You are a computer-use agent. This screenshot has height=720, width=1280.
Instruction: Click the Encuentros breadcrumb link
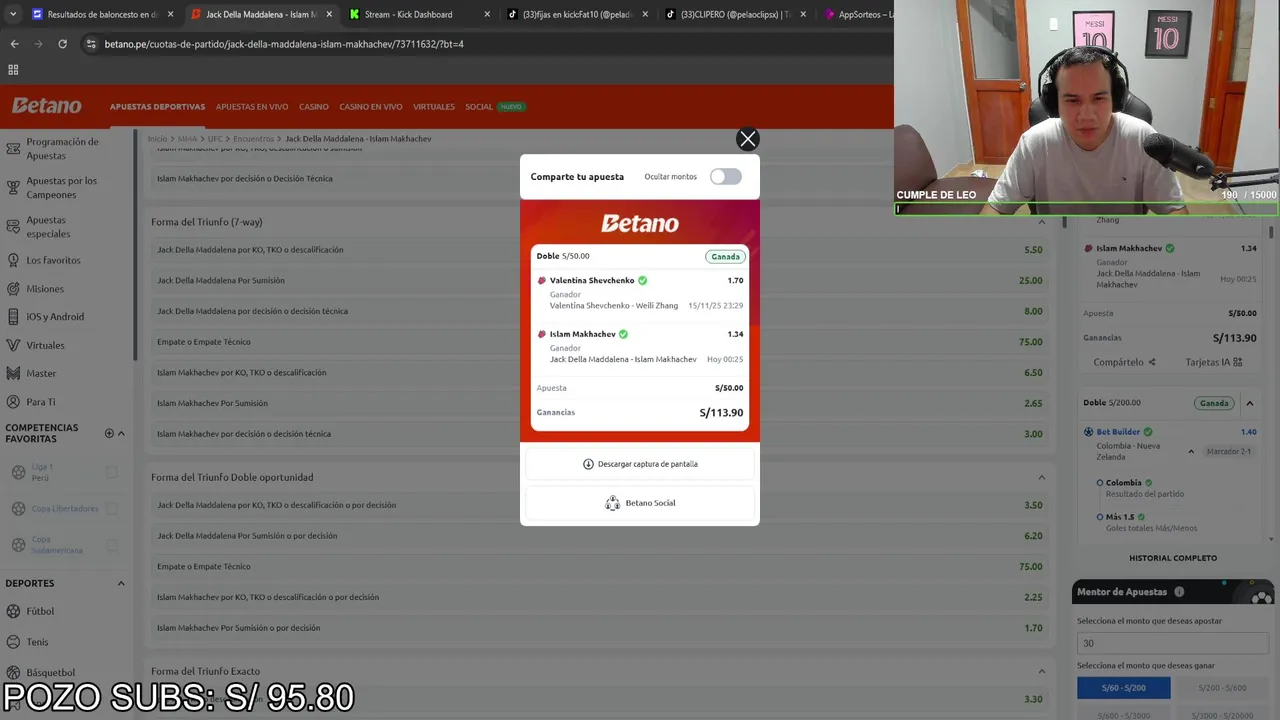(253, 139)
